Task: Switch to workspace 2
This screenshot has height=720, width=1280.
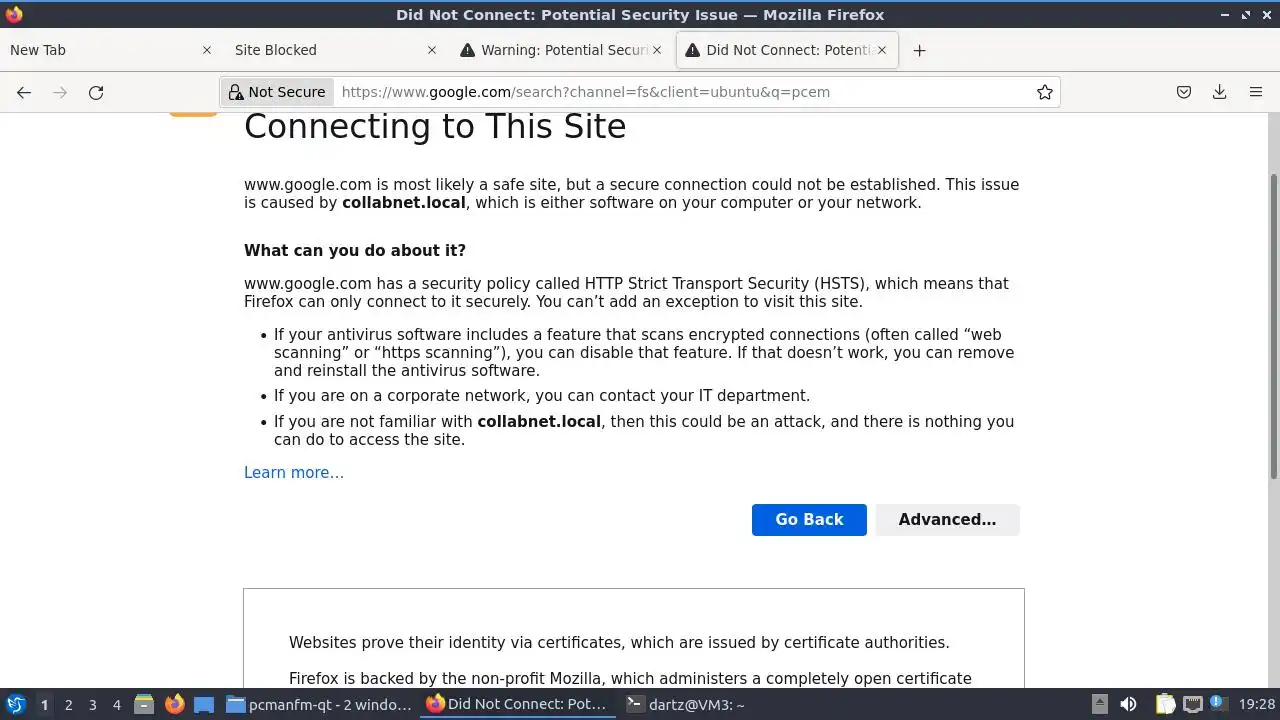Action: pyautogui.click(x=68, y=705)
